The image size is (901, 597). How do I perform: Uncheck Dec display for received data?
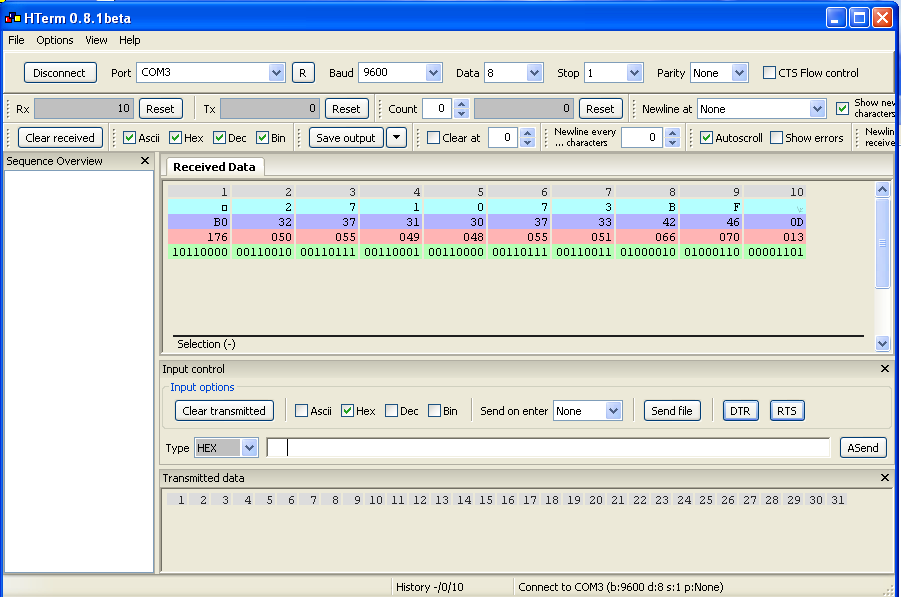tap(219, 138)
